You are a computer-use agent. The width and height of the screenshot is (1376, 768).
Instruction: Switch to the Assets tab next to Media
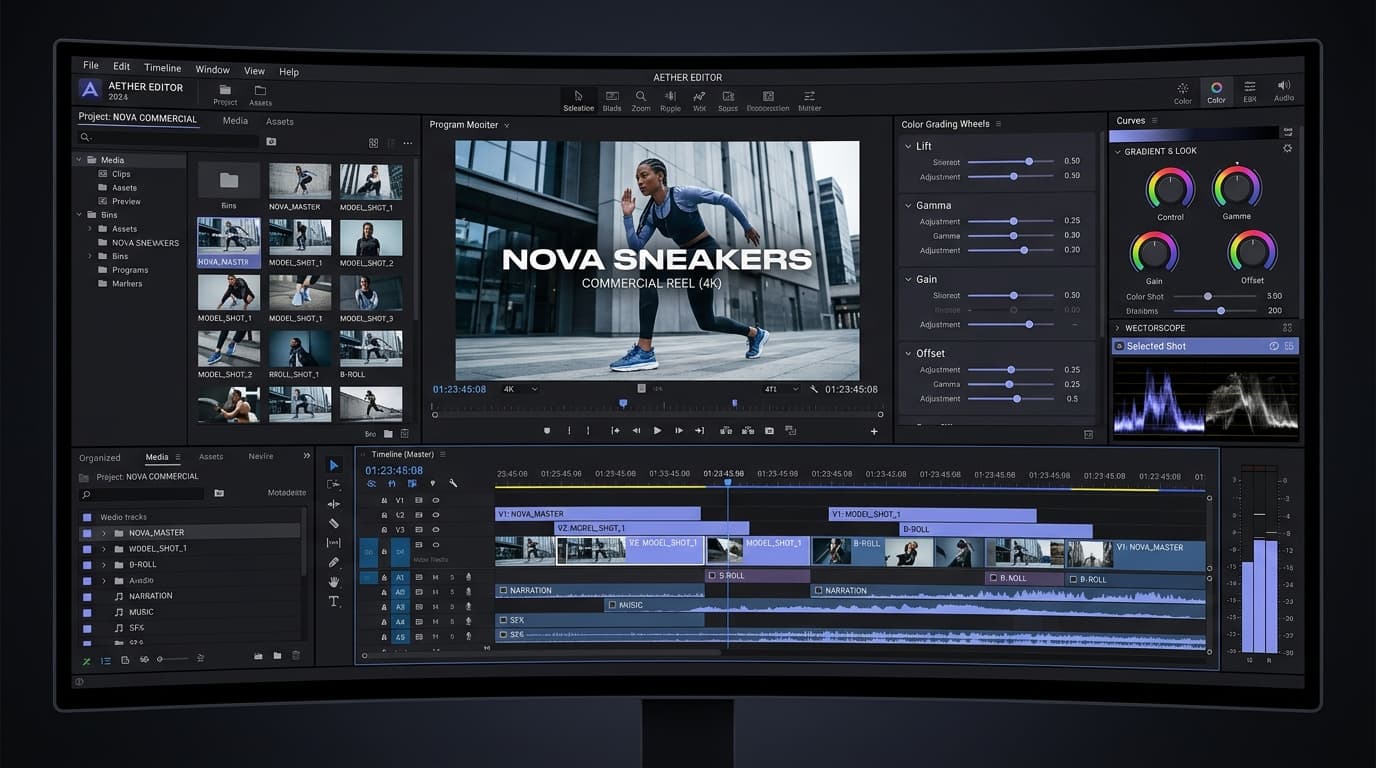click(x=211, y=457)
